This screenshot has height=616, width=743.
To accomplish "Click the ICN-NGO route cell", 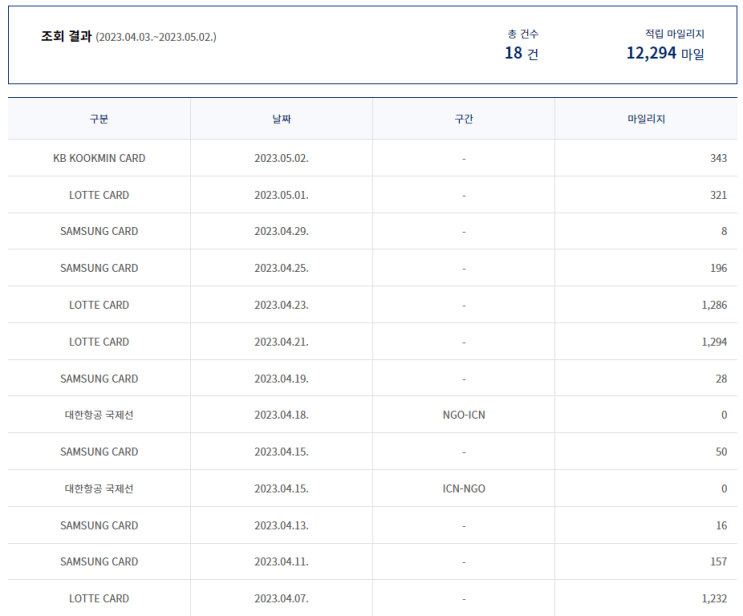I will click(x=464, y=489).
